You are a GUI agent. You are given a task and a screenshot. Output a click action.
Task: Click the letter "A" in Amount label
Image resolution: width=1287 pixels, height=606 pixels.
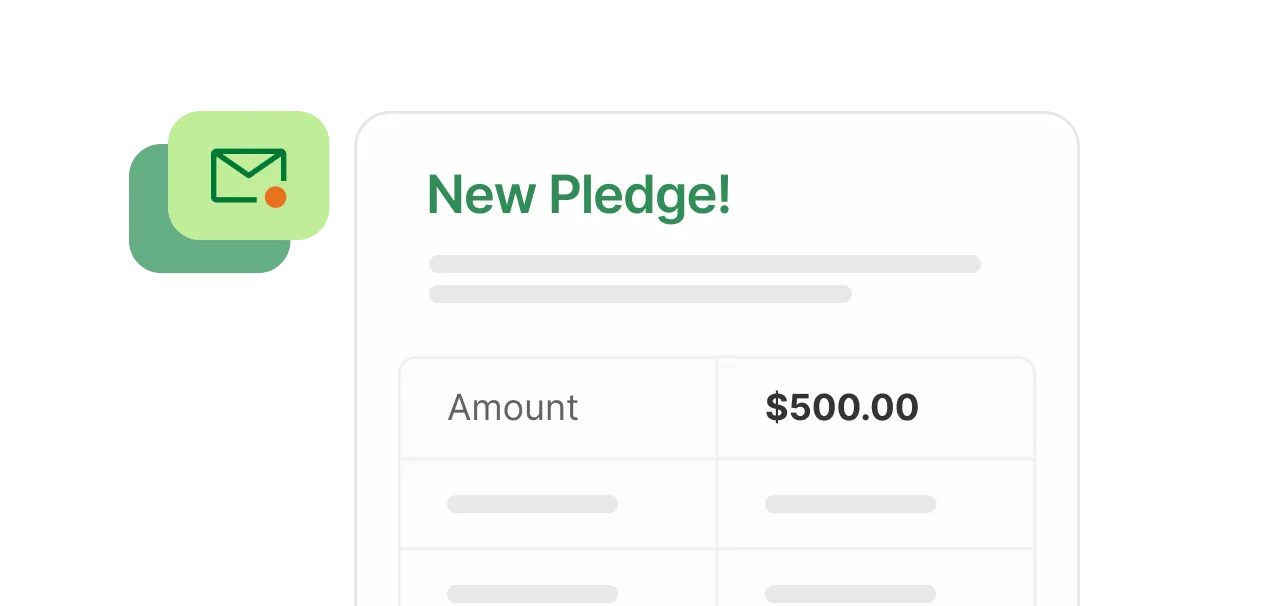[459, 408]
